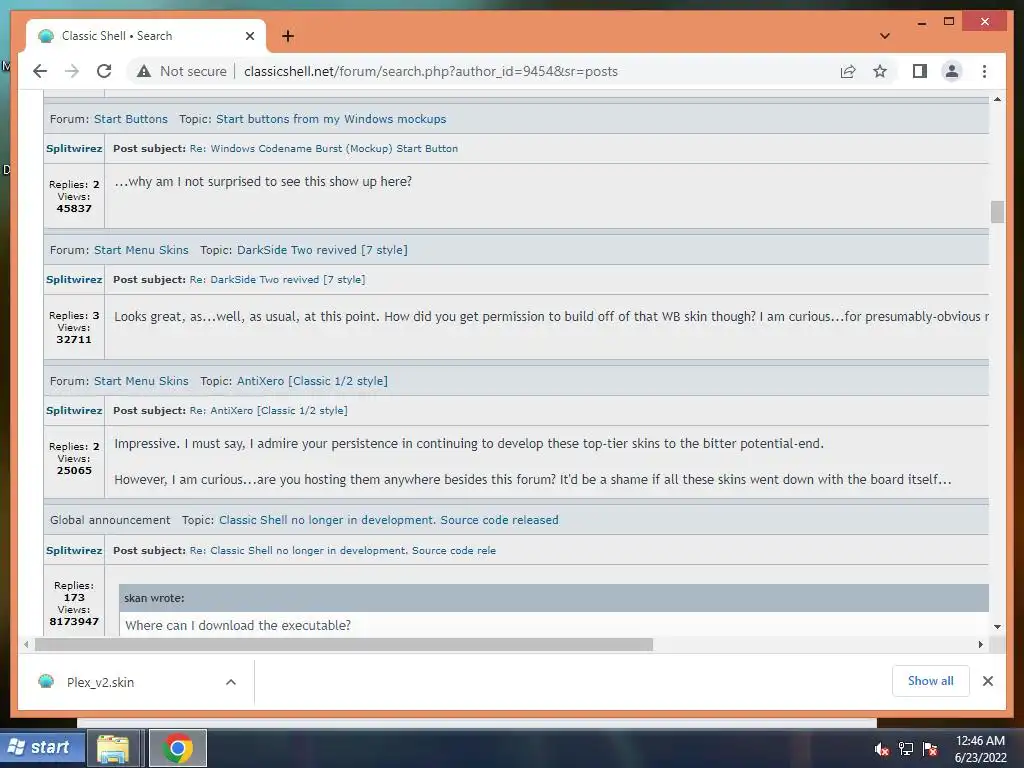1024x768 pixels.
Task: Open Splitwirez profile in Classic Shell announcement post
Action: (x=74, y=550)
